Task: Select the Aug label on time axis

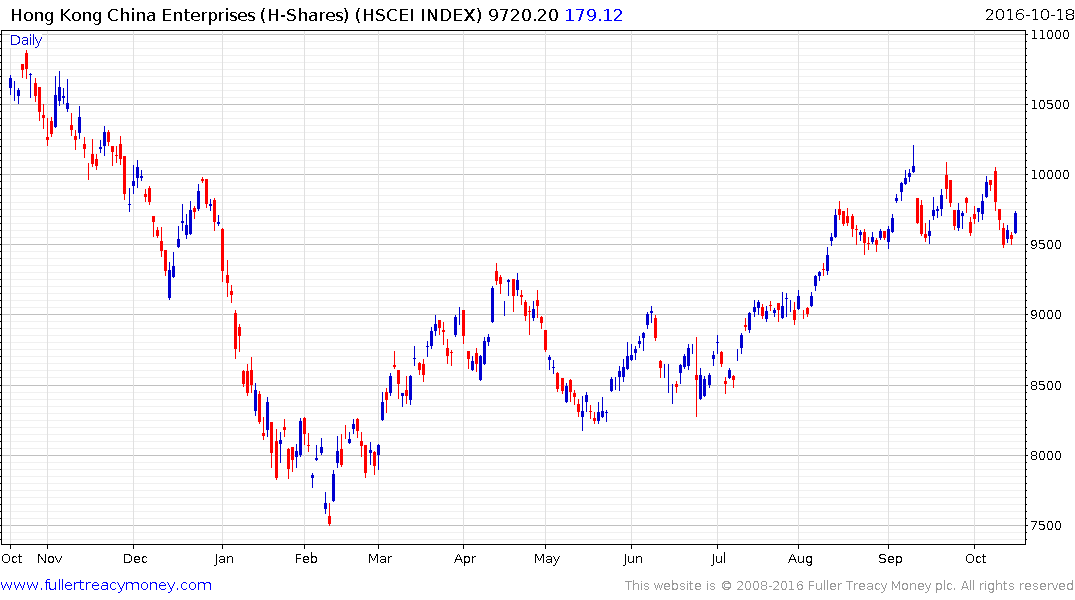Action: click(800, 558)
